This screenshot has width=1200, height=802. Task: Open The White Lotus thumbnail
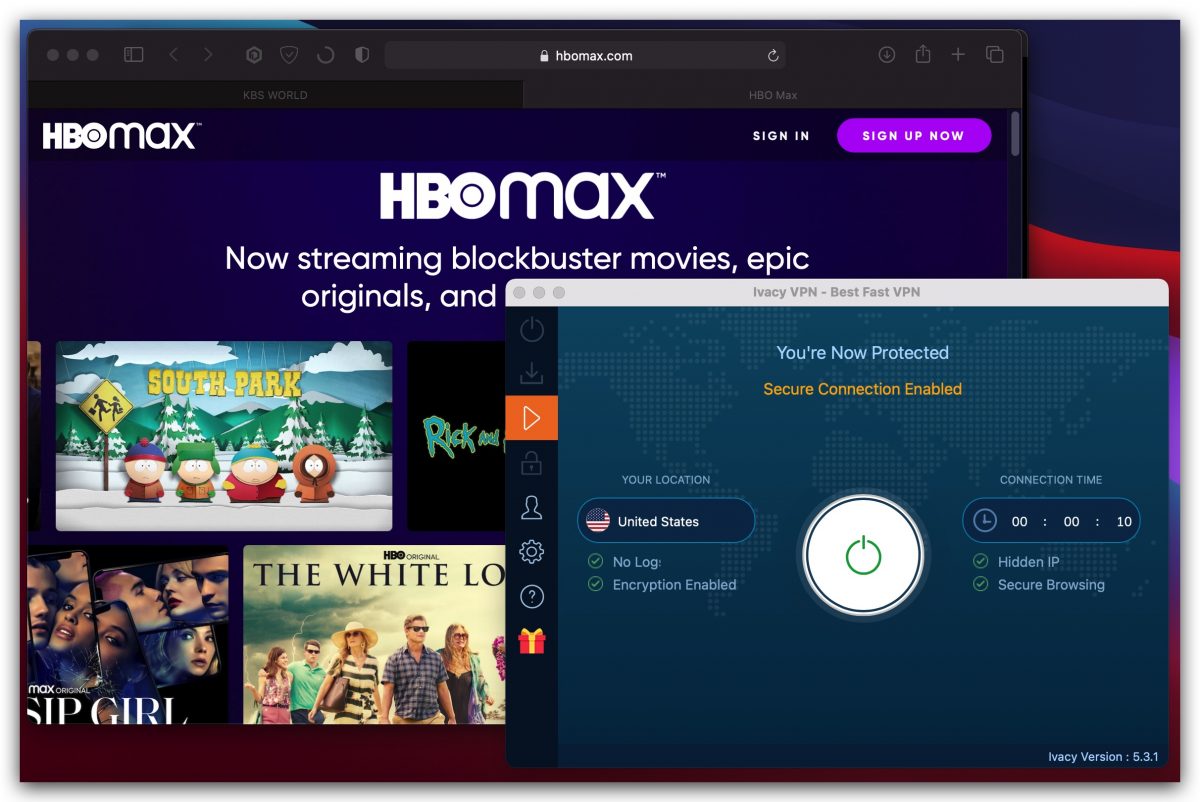coord(375,634)
